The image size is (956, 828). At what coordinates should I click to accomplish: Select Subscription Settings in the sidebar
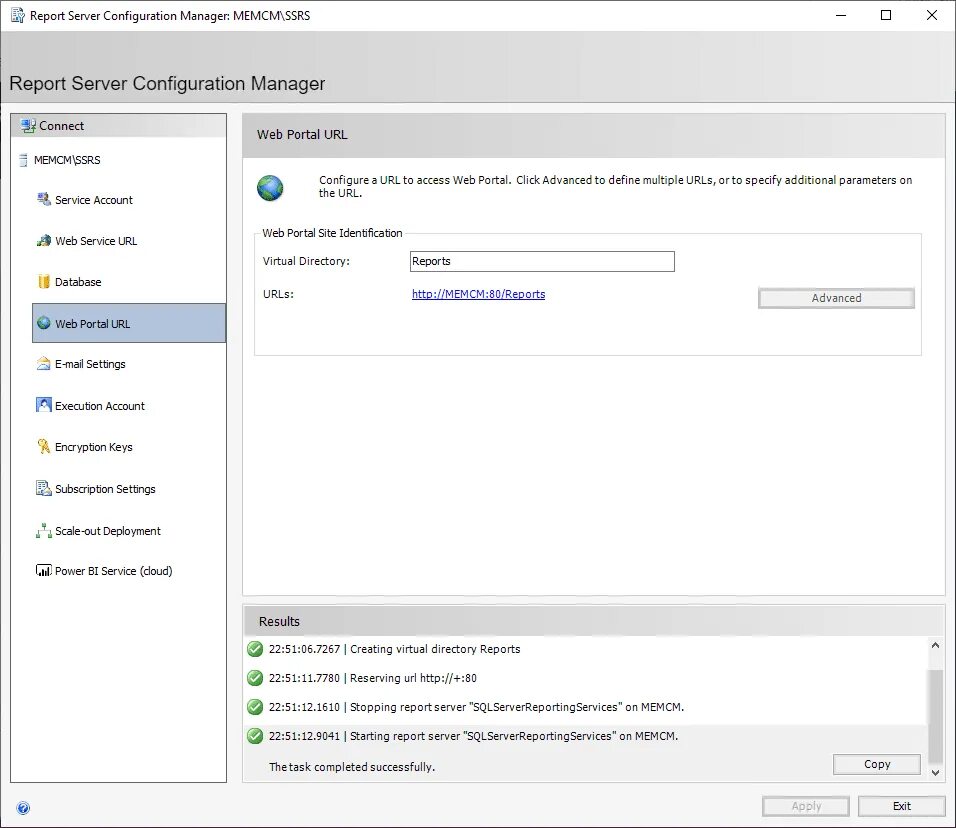(x=105, y=488)
